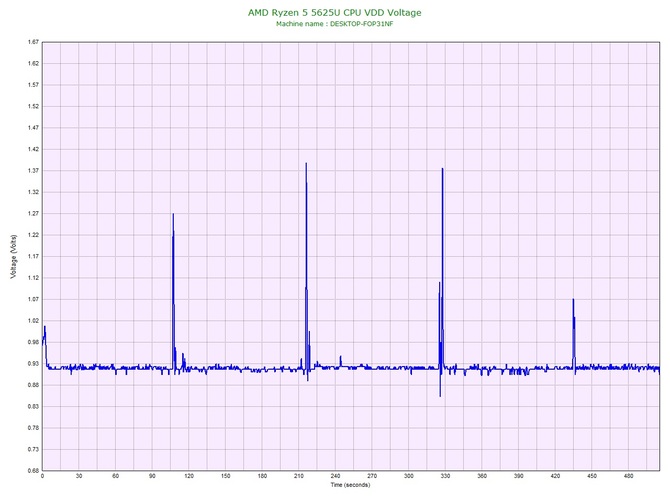Viewport: 670px width, 502px height.
Task: Click the 360 tick label on the time axis
Action: [482, 476]
